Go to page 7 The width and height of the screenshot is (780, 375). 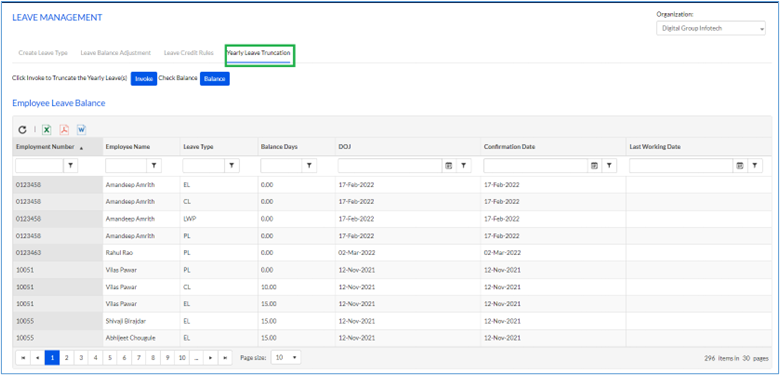coord(139,358)
